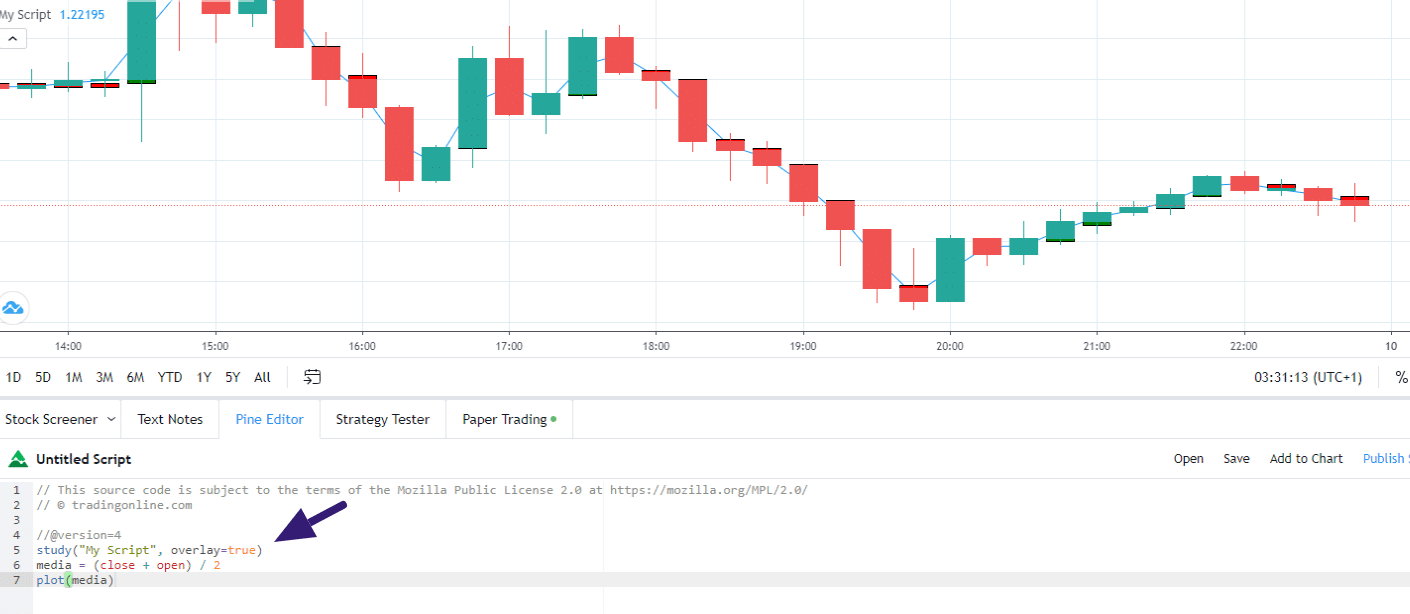Image resolution: width=1410 pixels, height=614 pixels.
Task: Click the green Pine script logo icon
Action: [17, 459]
